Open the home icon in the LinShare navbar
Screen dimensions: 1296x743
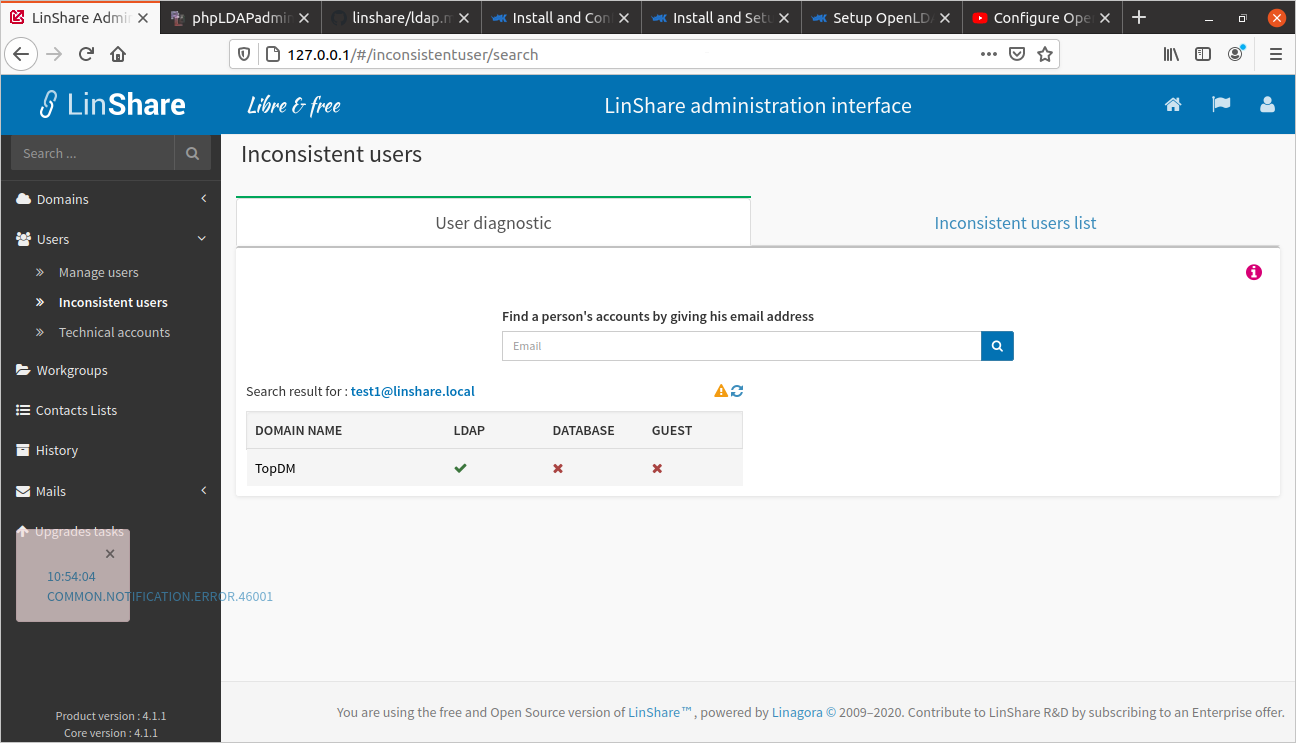[1173, 104]
